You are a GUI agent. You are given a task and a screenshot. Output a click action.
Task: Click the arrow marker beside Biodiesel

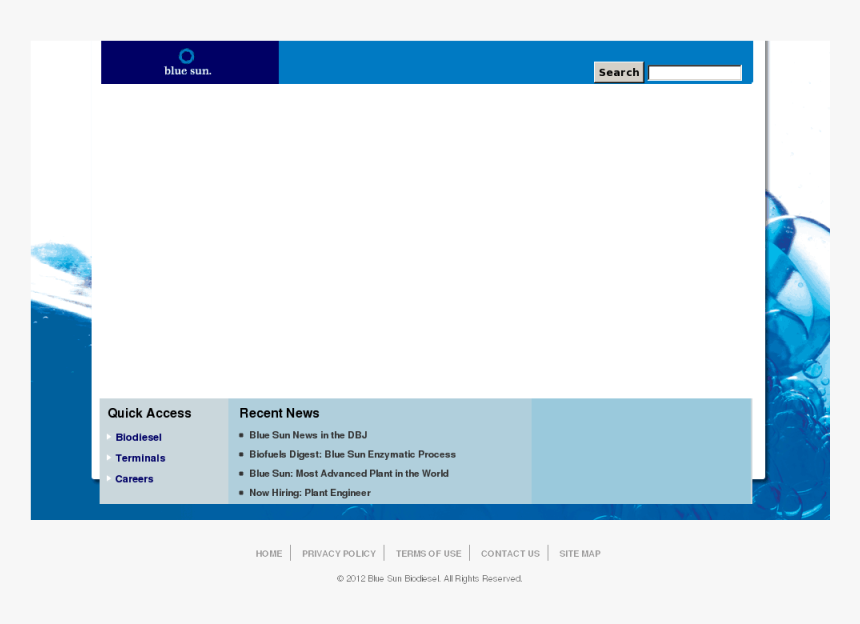pos(110,437)
